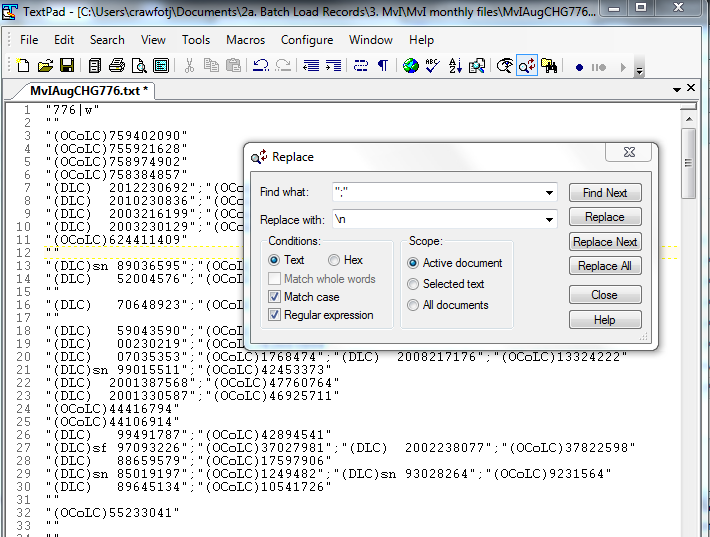The image size is (710, 537).
Task: Click the Print icon in the toolbar
Action: (x=116, y=66)
